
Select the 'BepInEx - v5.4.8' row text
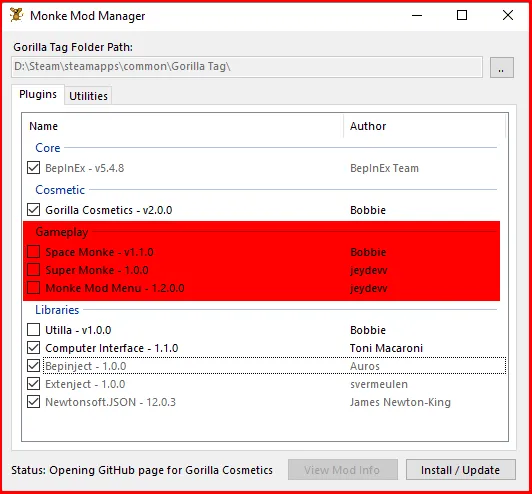(84, 168)
